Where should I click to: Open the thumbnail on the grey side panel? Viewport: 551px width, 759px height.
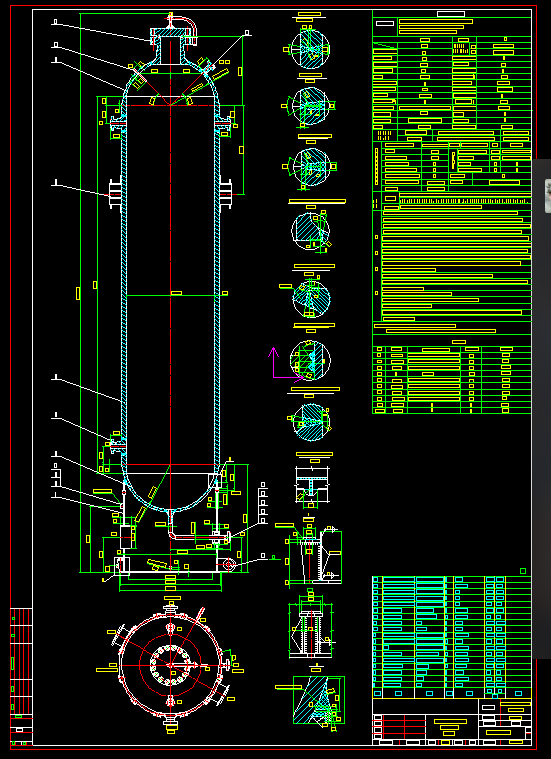(548, 196)
